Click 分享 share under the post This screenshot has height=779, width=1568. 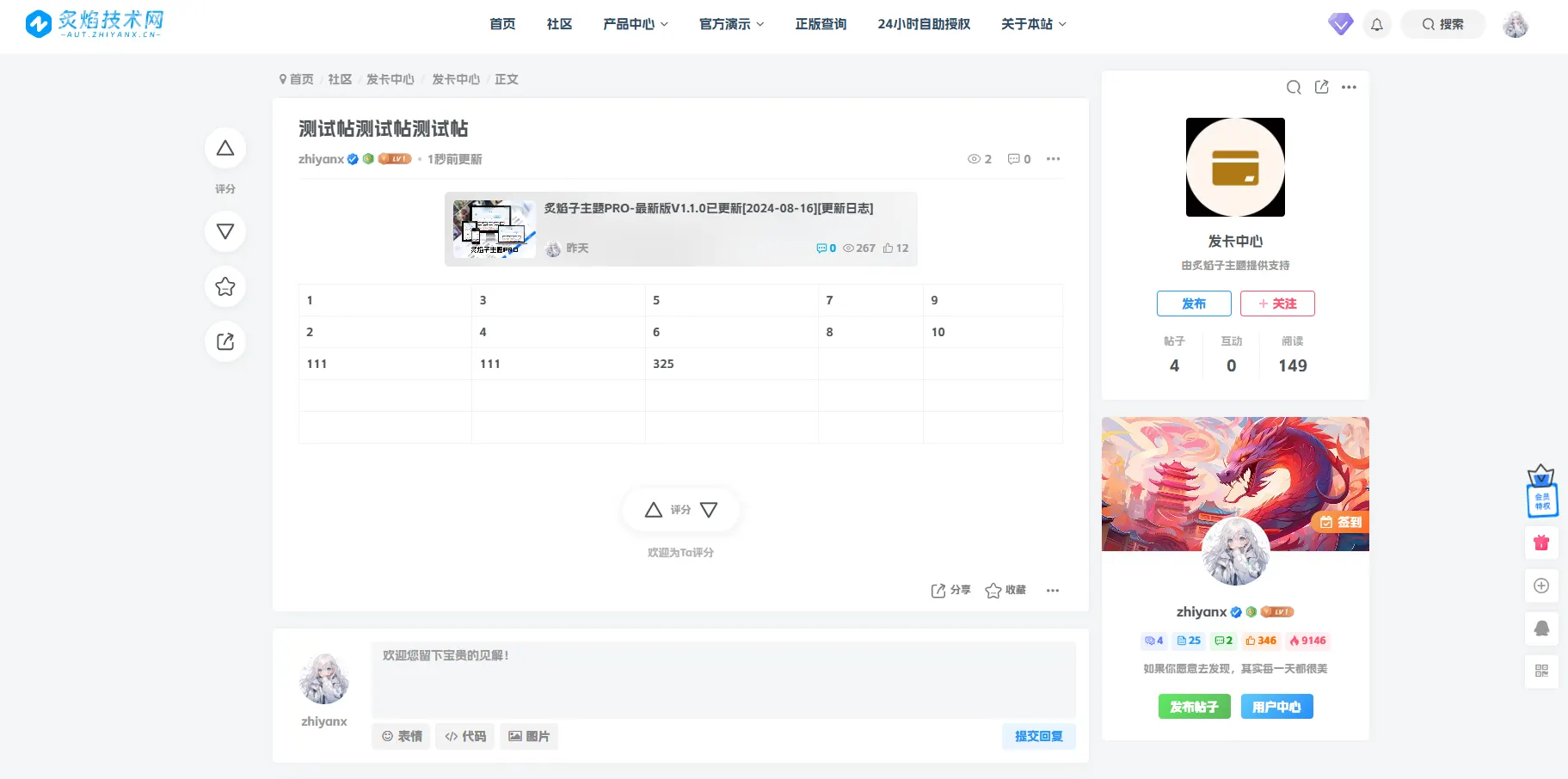click(950, 590)
